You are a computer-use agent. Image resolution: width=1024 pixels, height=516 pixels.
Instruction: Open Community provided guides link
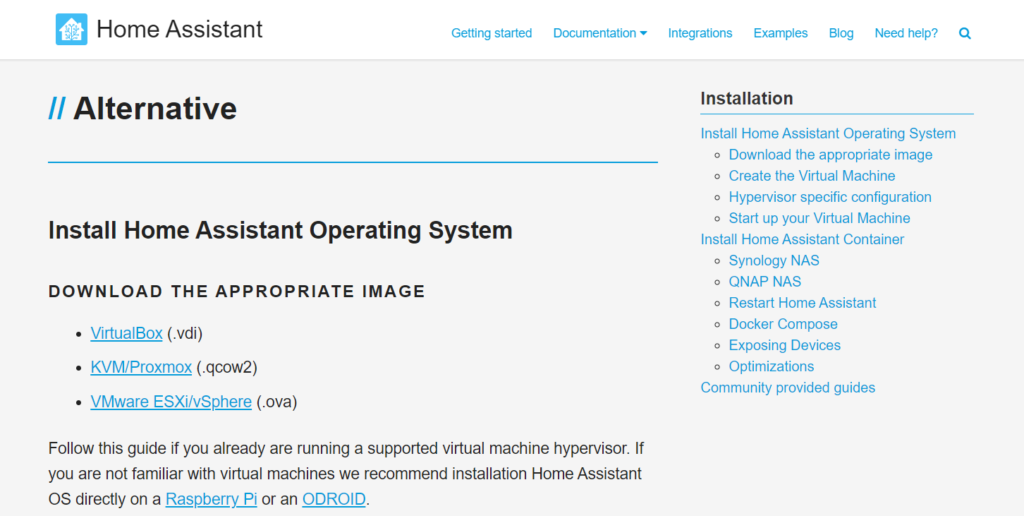[x=788, y=387]
